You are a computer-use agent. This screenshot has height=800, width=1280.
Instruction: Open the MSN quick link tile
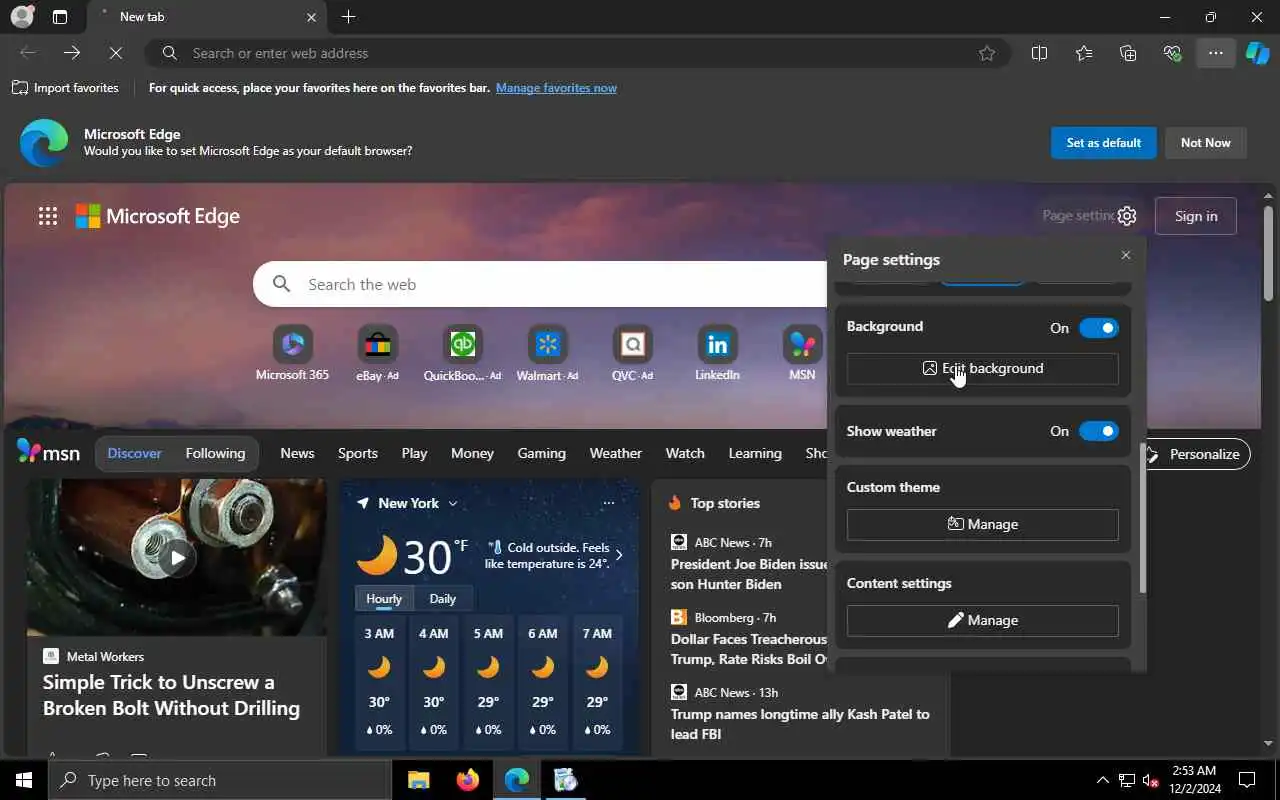pyautogui.click(x=802, y=353)
